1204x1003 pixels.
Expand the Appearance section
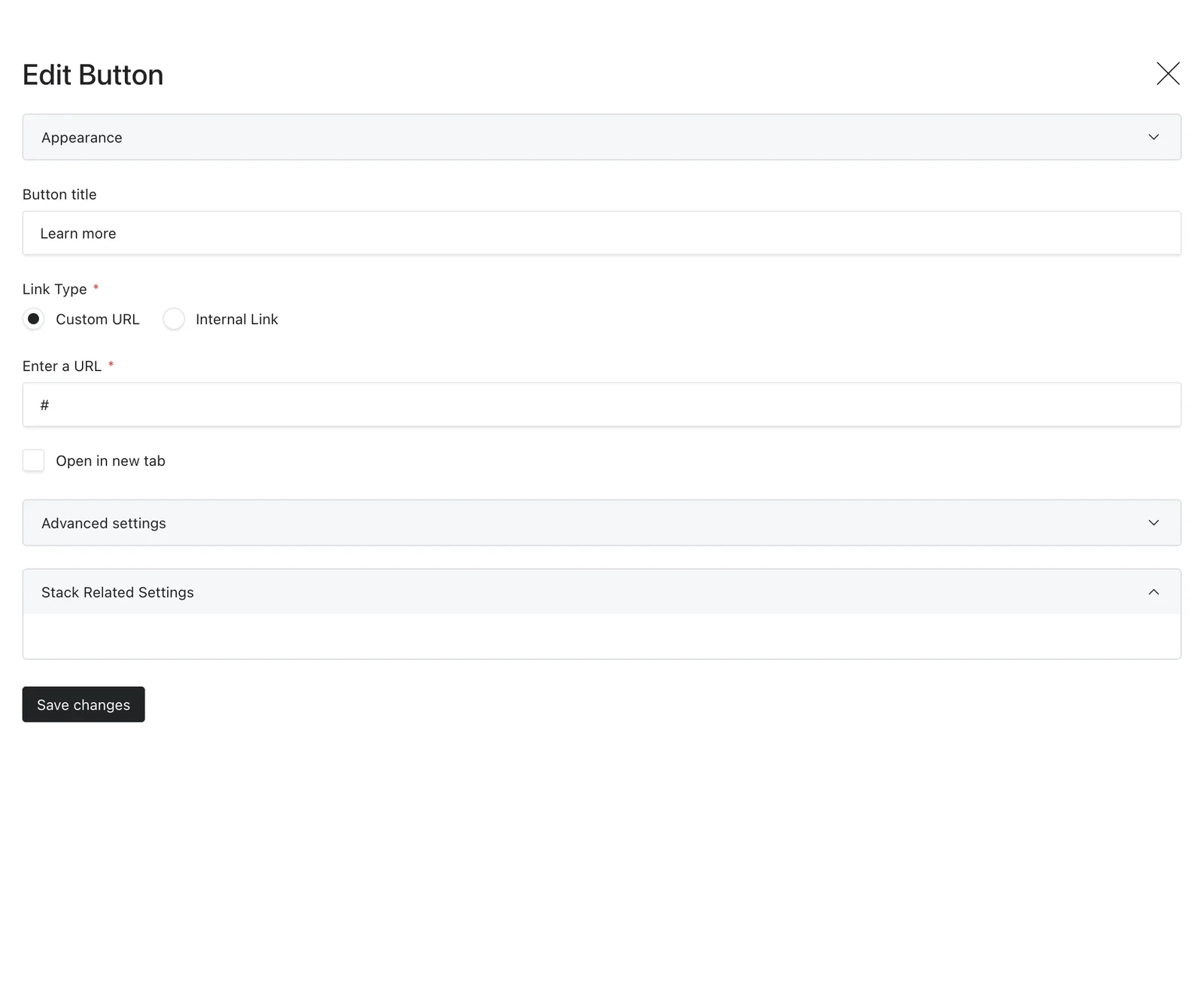602,137
